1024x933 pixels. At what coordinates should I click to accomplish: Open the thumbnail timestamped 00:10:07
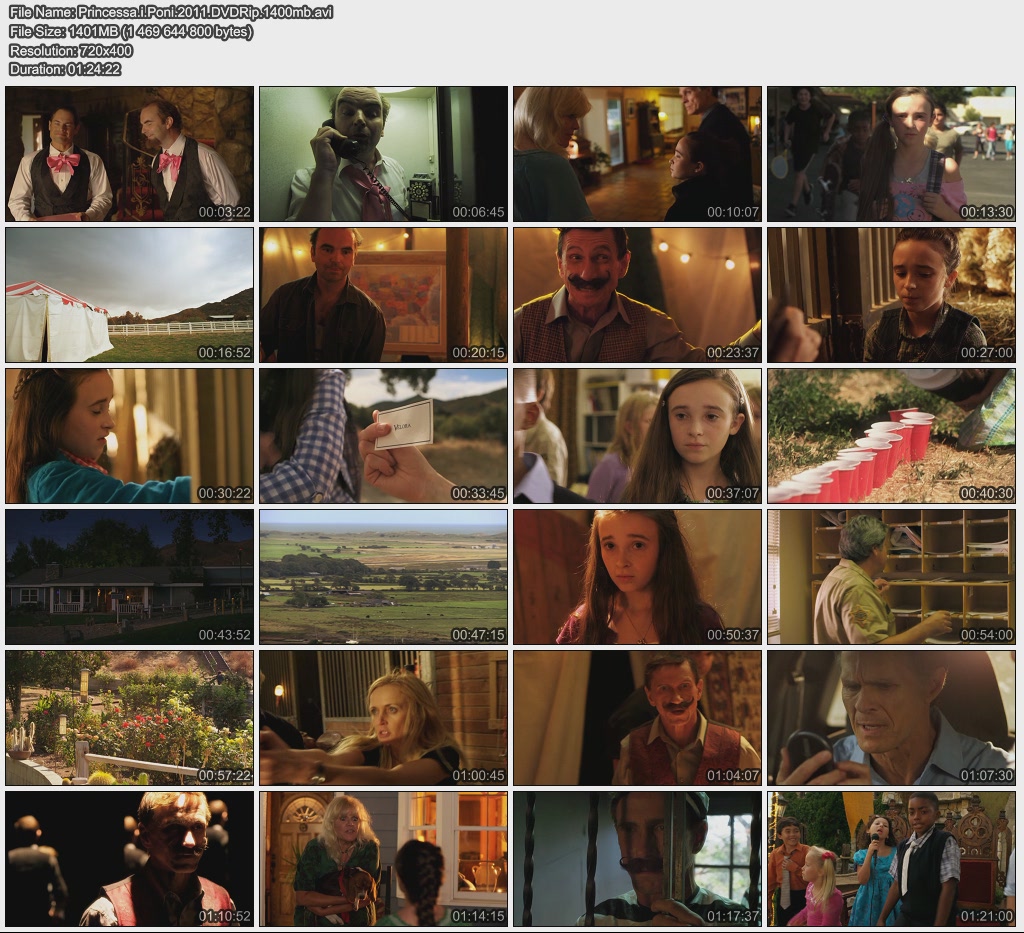pos(637,154)
